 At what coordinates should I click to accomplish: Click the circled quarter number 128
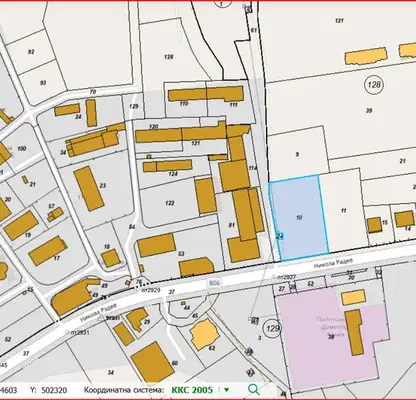374,85
